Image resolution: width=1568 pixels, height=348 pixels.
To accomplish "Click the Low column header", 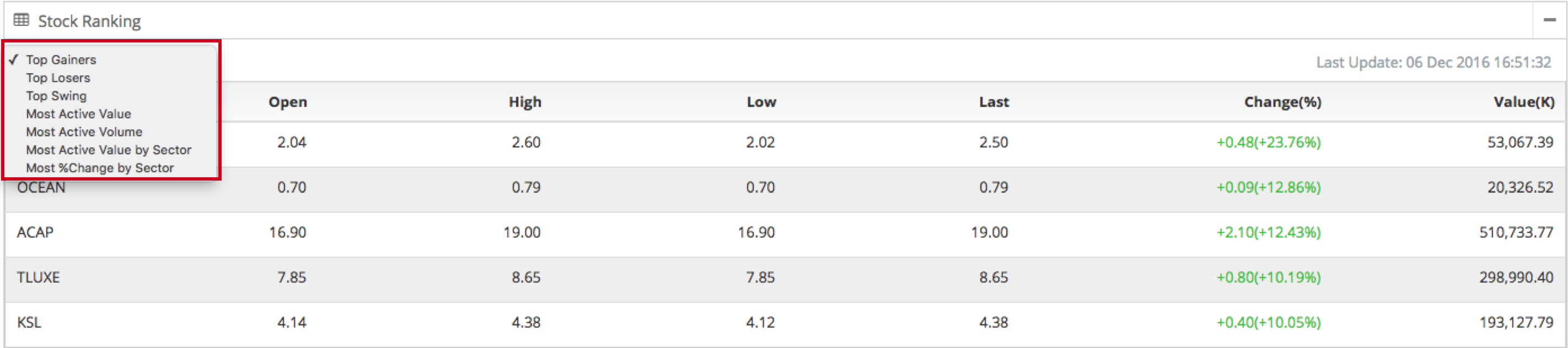I will pyautogui.click(x=761, y=102).
